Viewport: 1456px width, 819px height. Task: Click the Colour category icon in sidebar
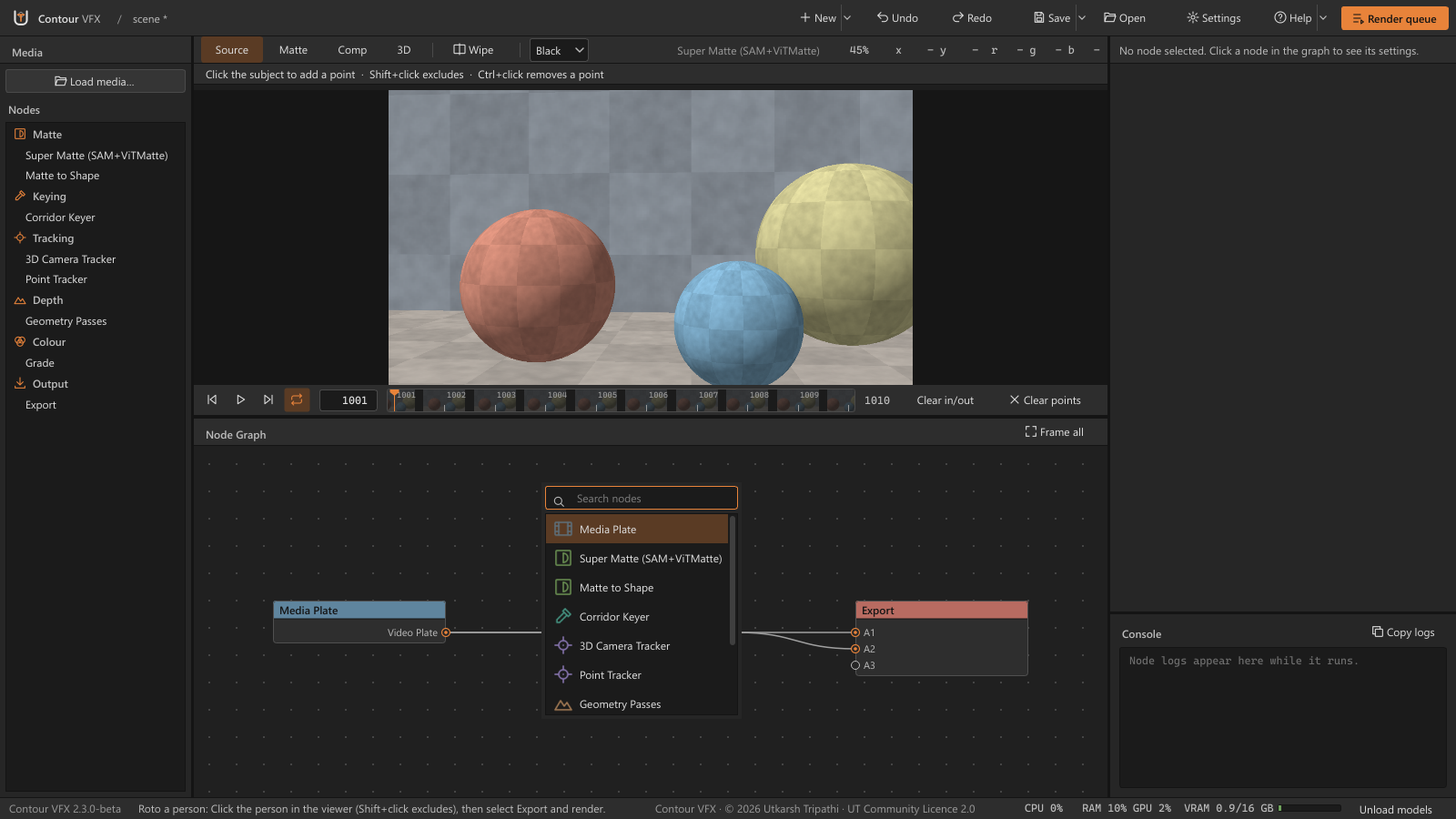[20, 341]
